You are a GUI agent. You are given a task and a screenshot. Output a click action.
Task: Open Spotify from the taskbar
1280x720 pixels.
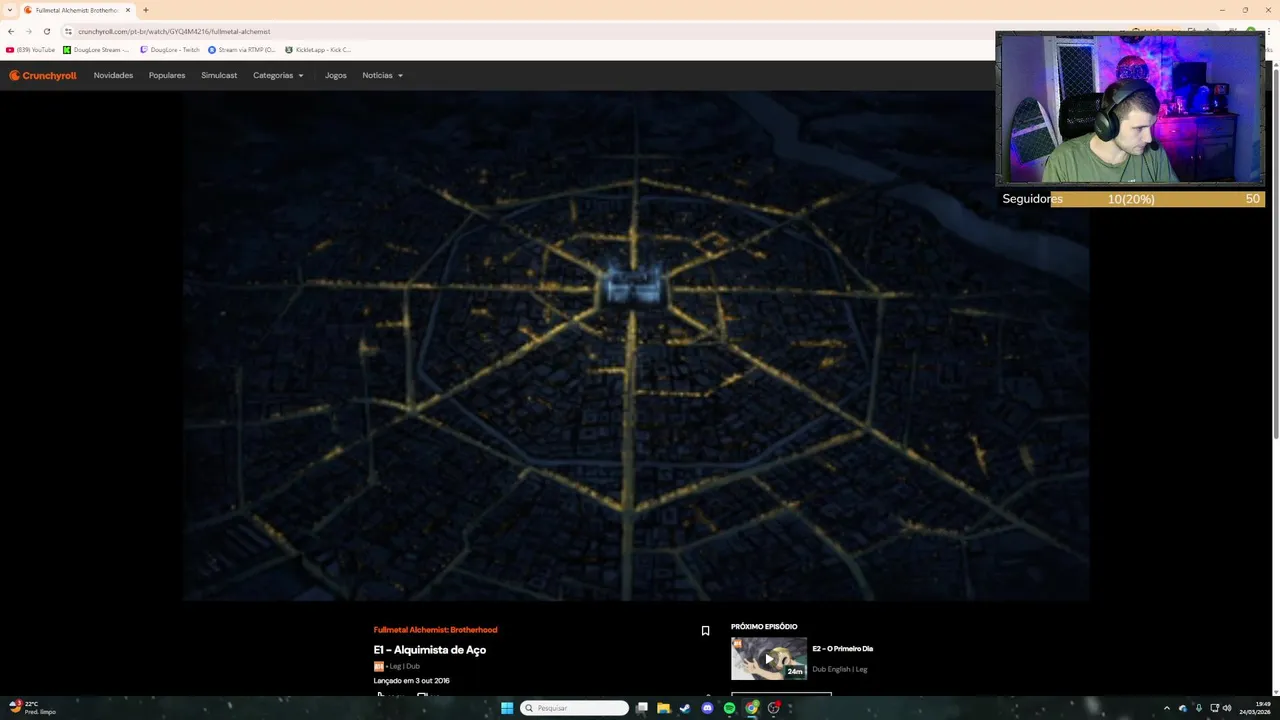(x=729, y=708)
